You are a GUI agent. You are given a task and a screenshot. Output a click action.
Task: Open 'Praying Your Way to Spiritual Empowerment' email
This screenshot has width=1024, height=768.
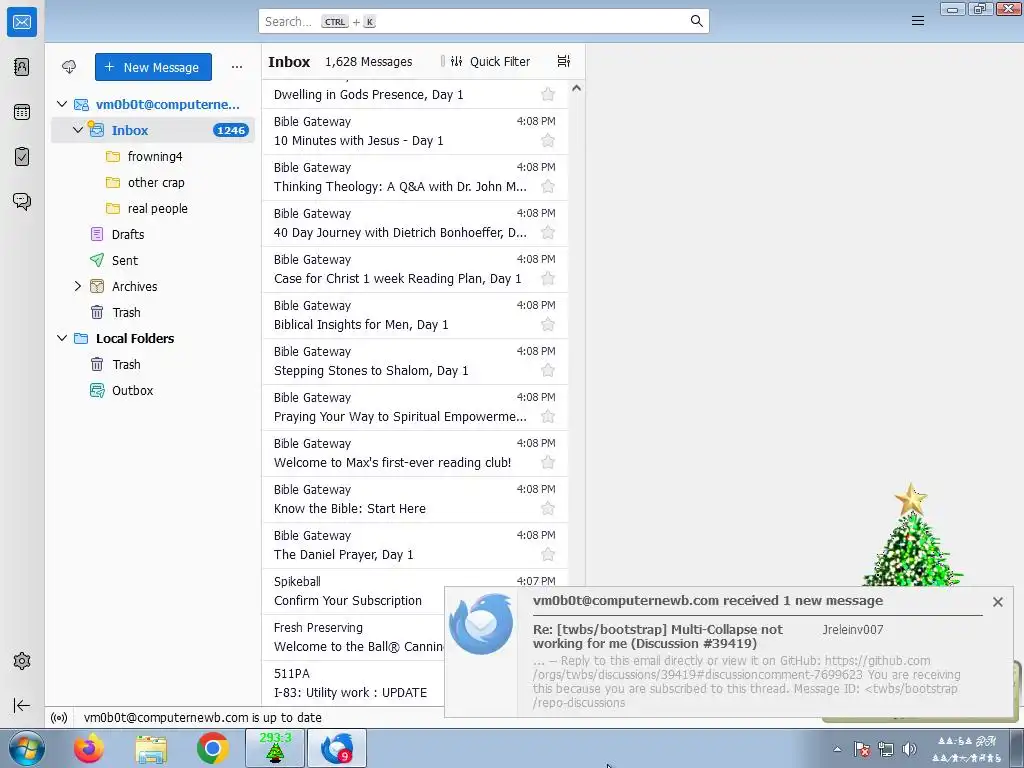coord(415,407)
